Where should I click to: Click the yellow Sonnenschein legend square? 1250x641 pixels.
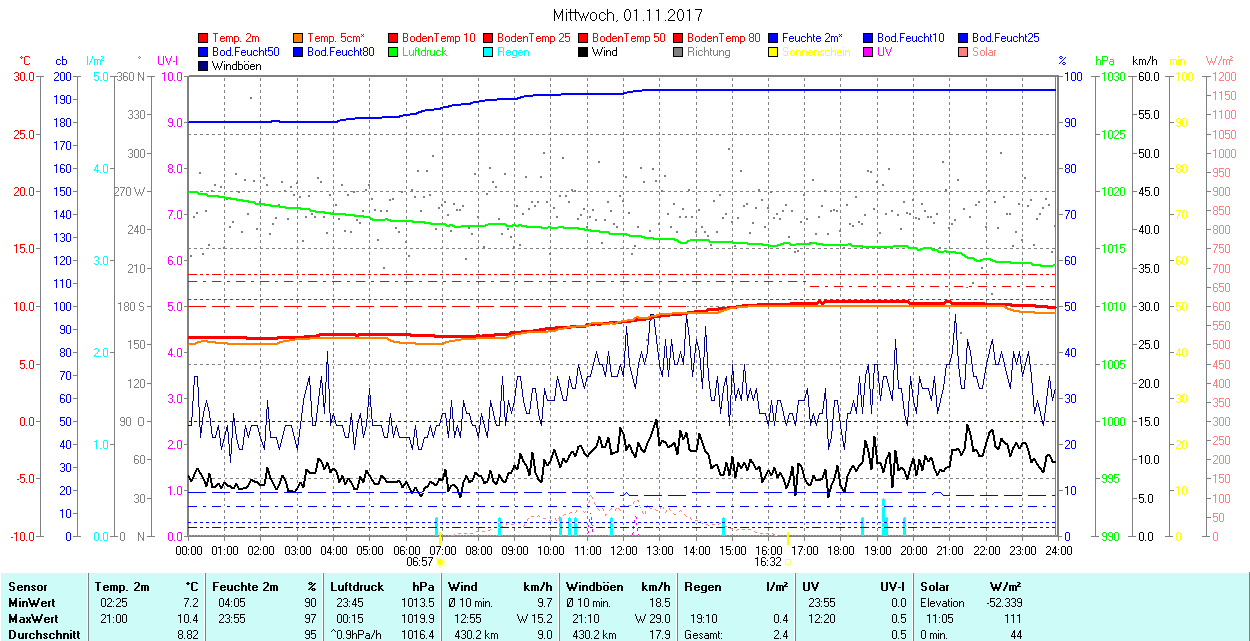pos(774,52)
